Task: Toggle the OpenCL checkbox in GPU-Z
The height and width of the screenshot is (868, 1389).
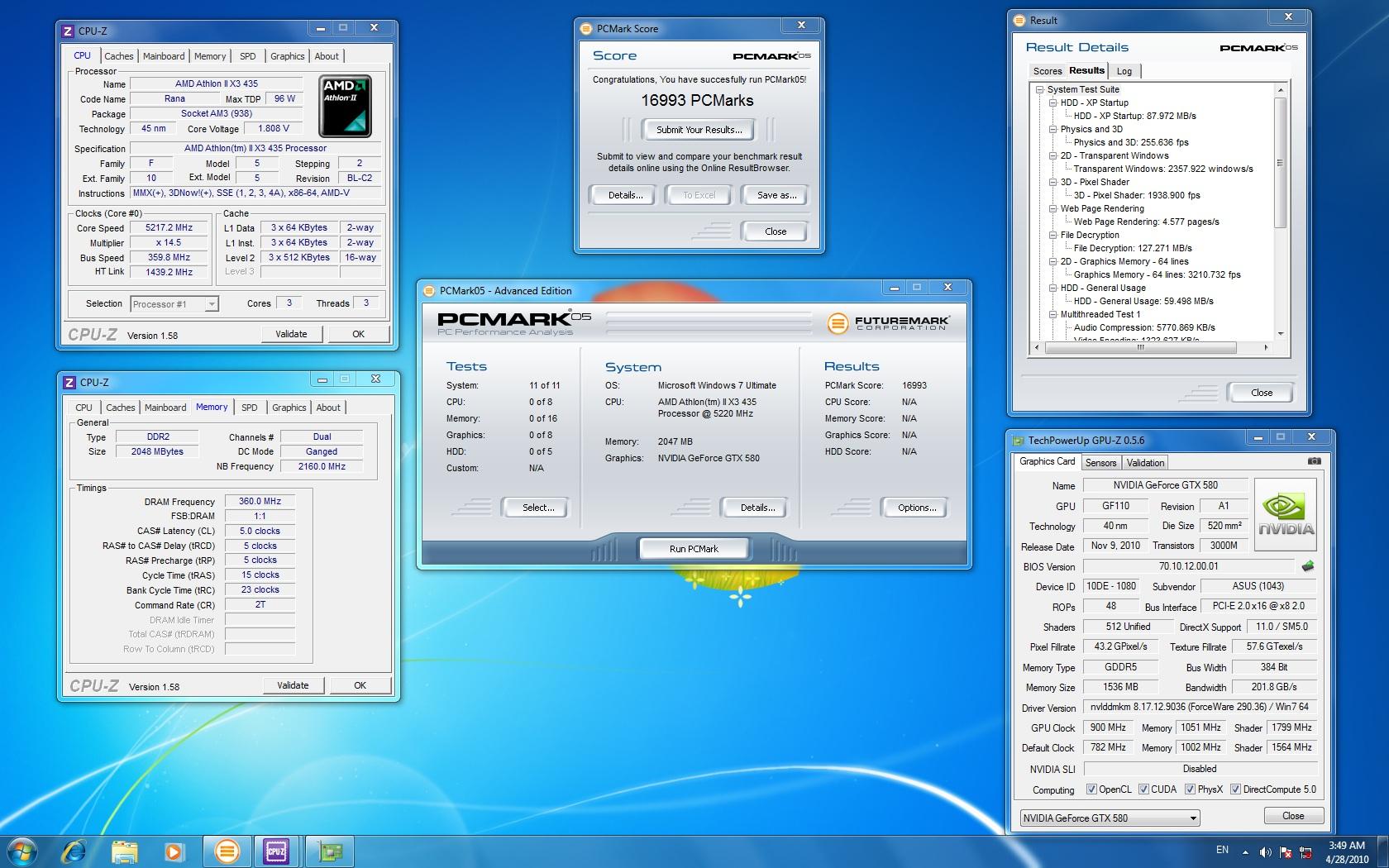Action: 1091,789
